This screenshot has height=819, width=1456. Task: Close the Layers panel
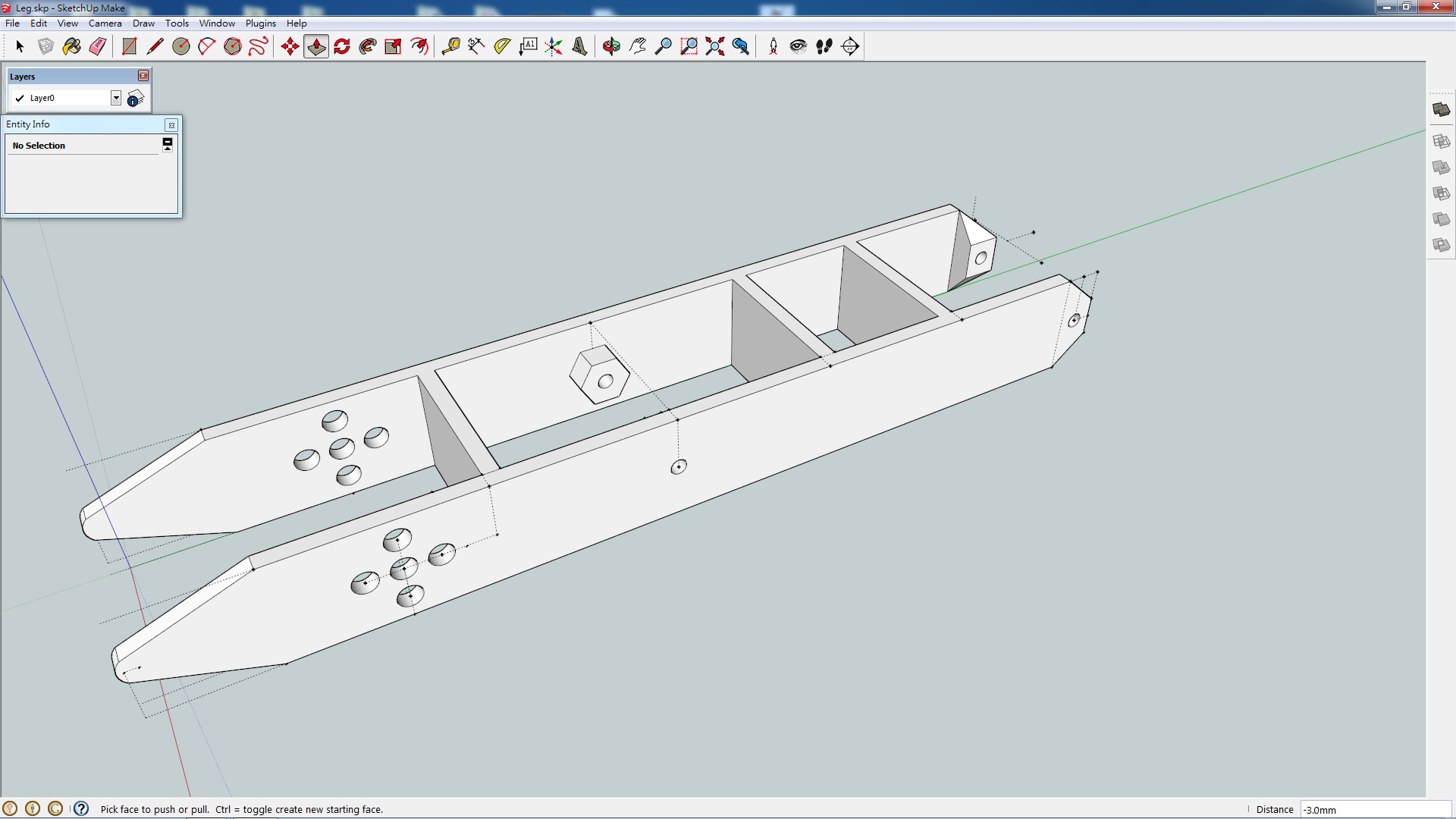143,76
